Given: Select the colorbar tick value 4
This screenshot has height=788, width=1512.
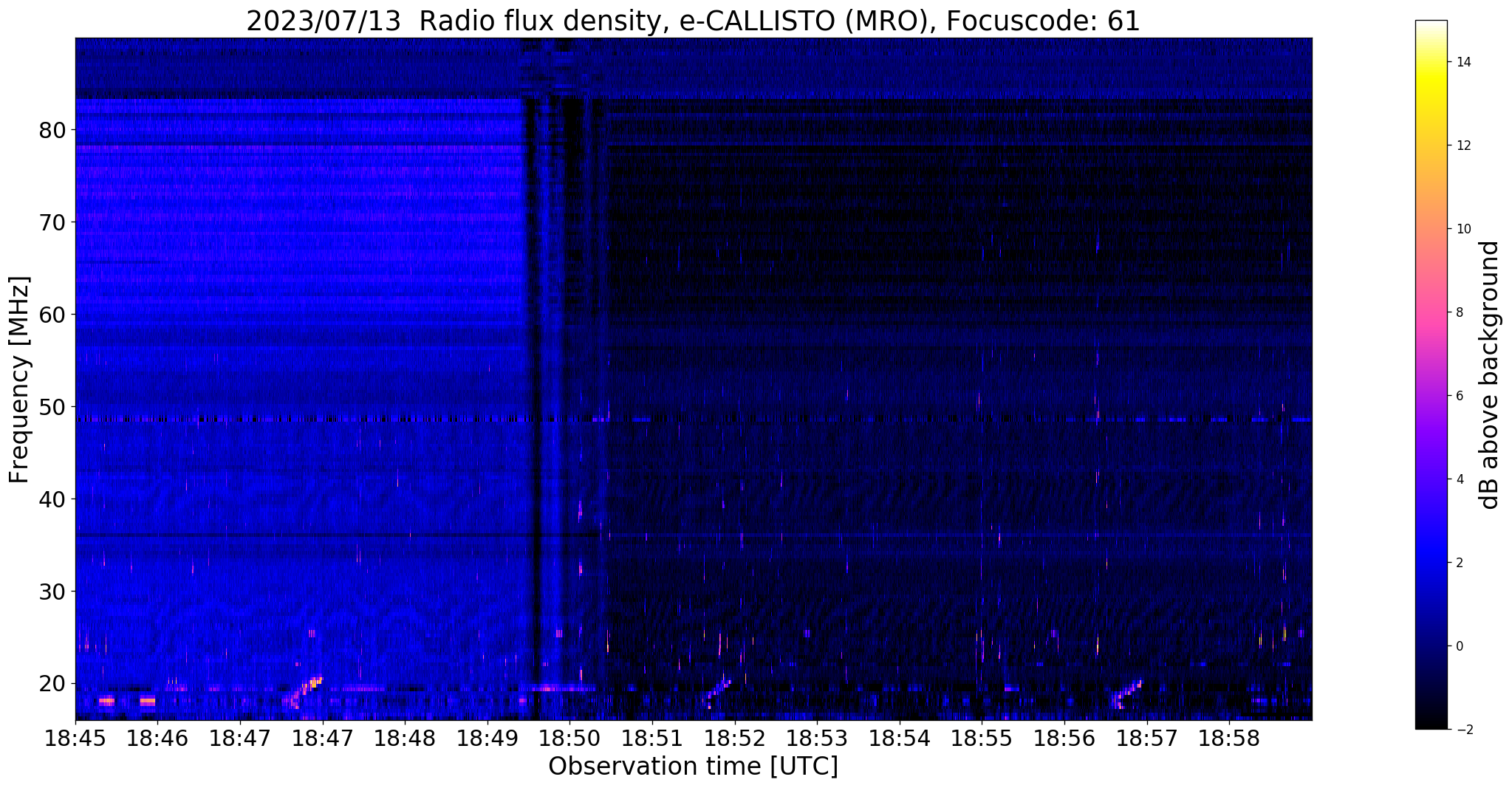Looking at the screenshot, I should (1459, 479).
